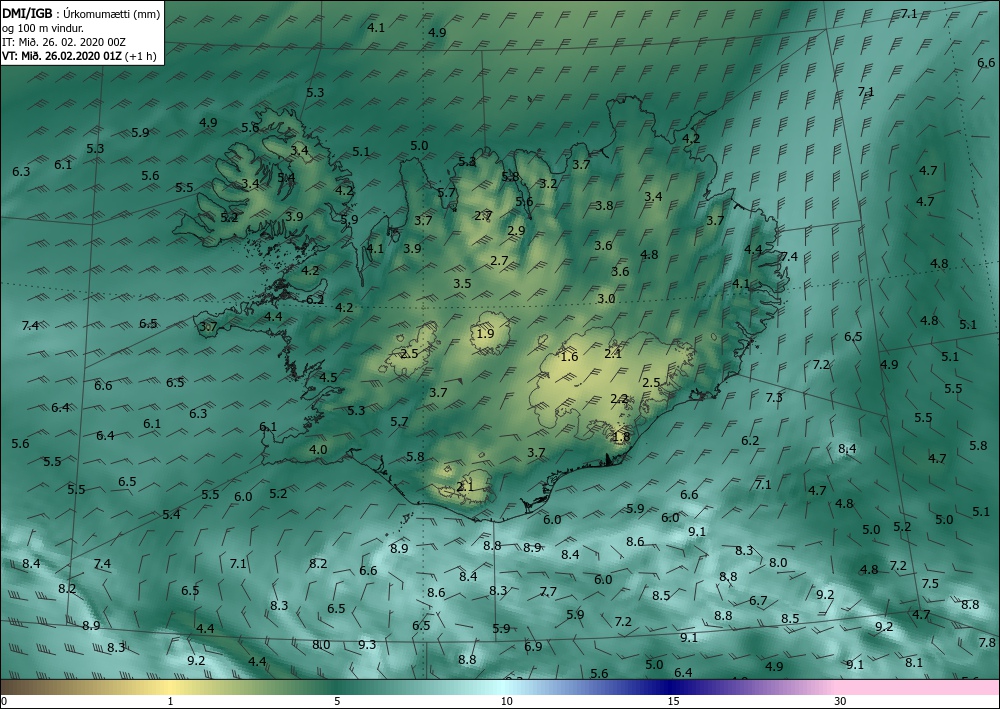Click the dark navy segment of the colour scale

pyautogui.click(x=670, y=687)
